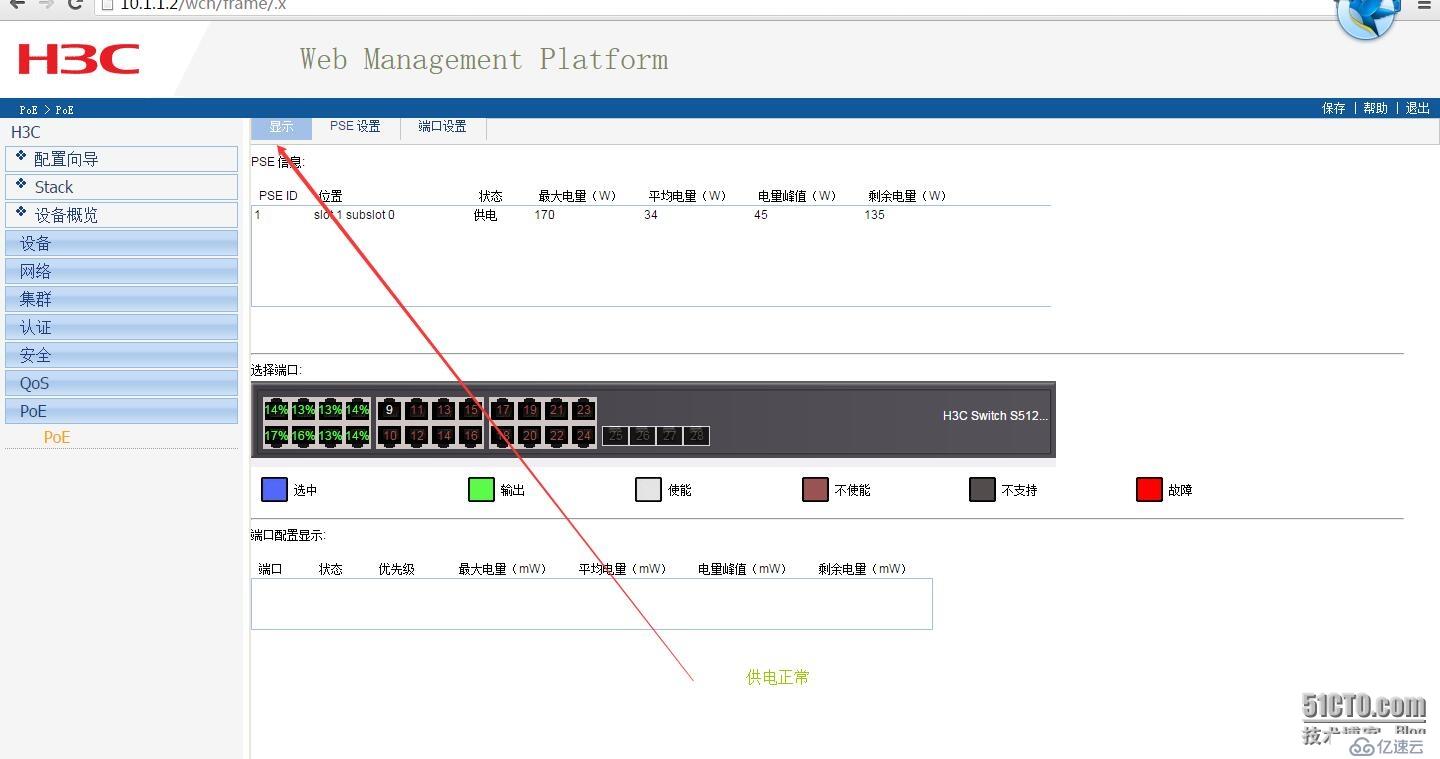This screenshot has height=759, width=1440.
Task: Switch to the 端口设置 tab
Action: (442, 127)
